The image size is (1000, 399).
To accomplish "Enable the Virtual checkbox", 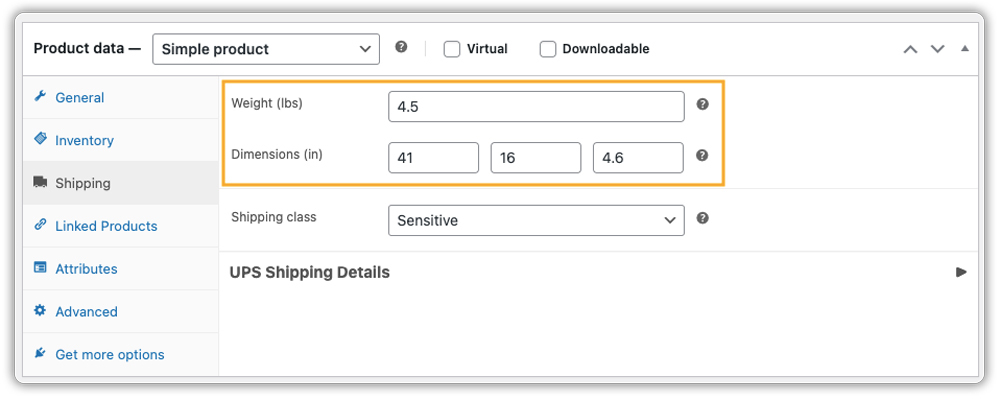I will tap(452, 49).
